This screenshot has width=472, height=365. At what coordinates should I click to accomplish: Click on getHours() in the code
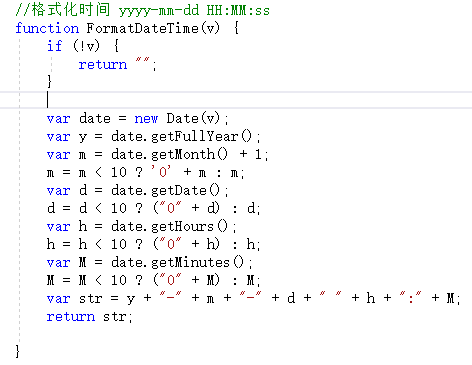(x=189, y=226)
